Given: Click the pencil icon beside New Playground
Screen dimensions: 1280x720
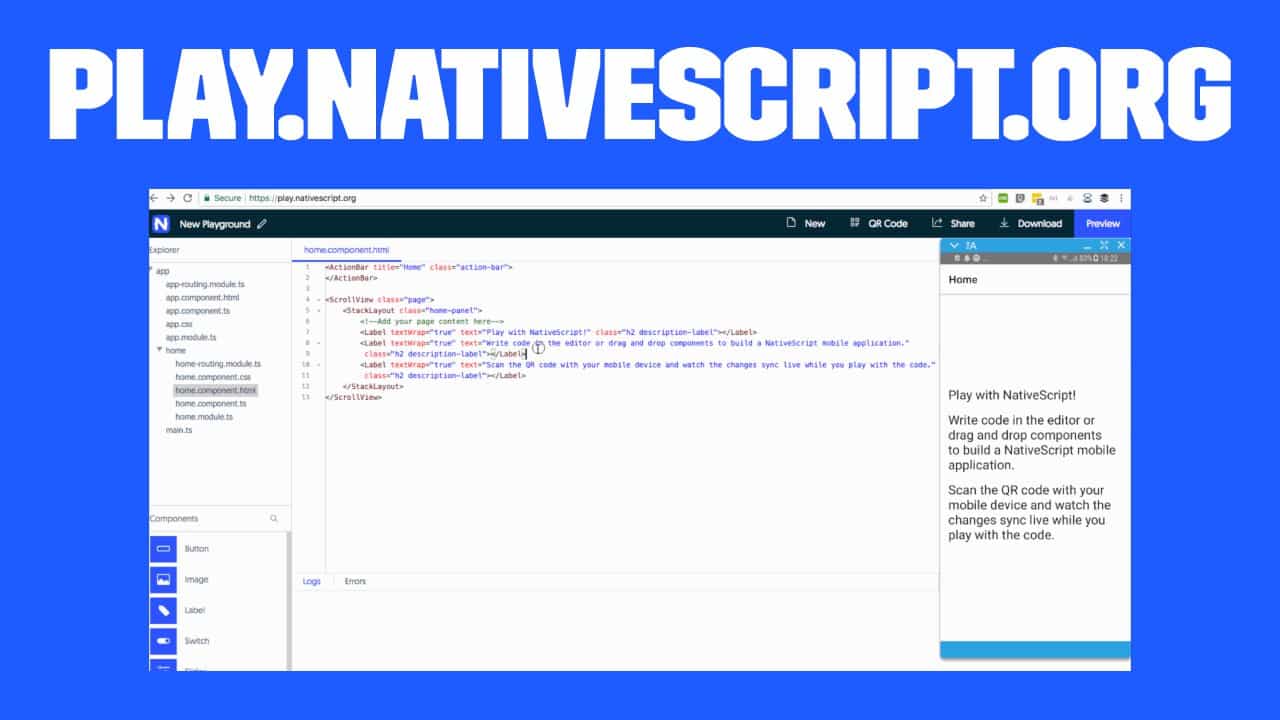Looking at the screenshot, I should (x=262, y=224).
